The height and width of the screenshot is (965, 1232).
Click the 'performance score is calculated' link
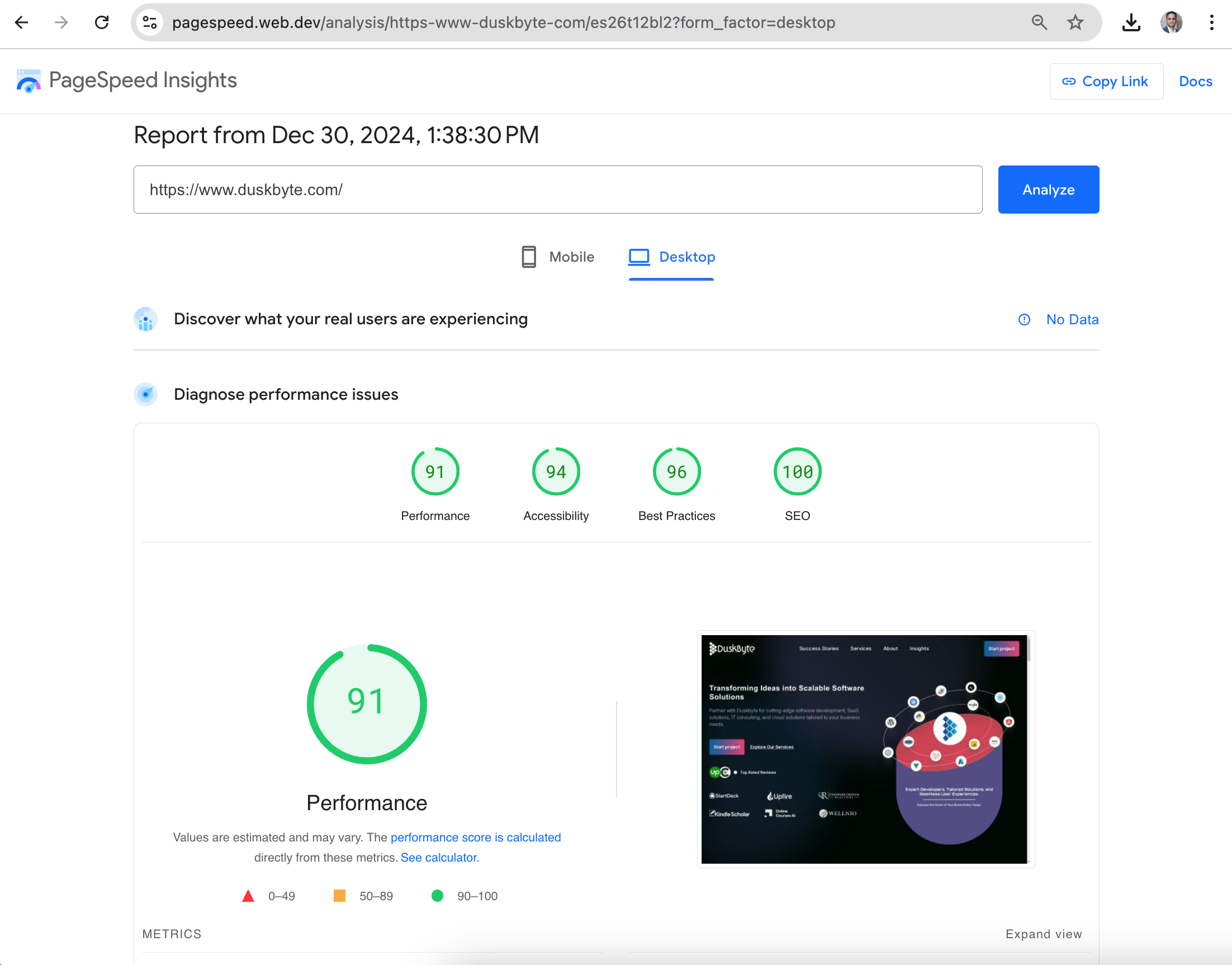(475, 838)
